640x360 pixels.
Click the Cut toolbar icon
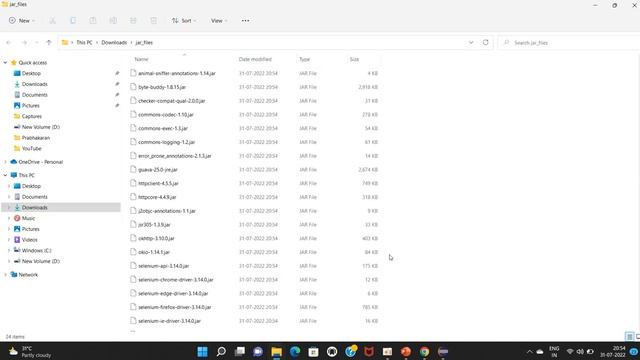click(x=53, y=20)
